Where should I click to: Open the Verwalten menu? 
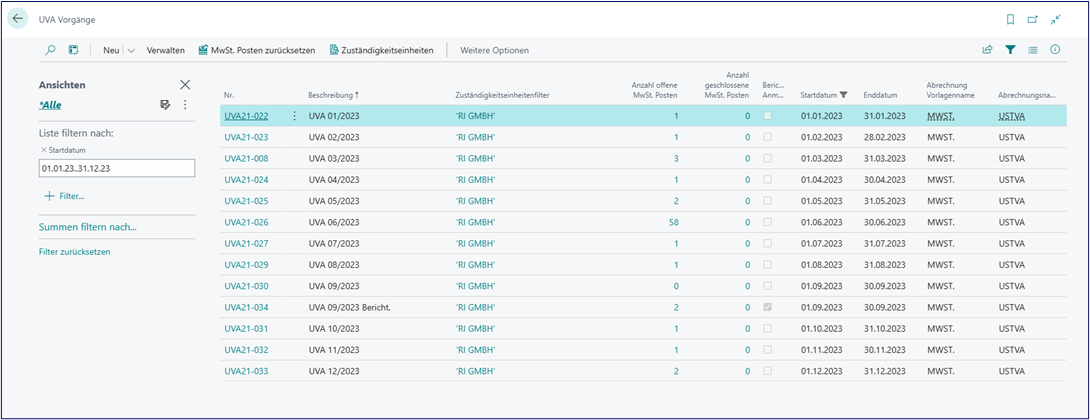165,50
